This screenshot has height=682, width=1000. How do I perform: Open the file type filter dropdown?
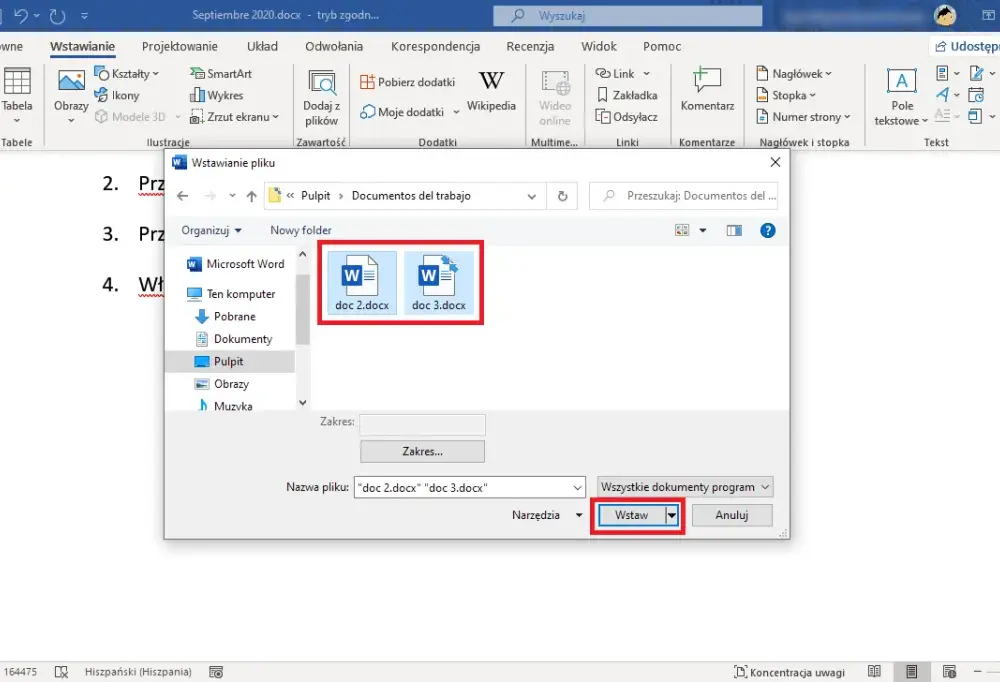(x=685, y=487)
